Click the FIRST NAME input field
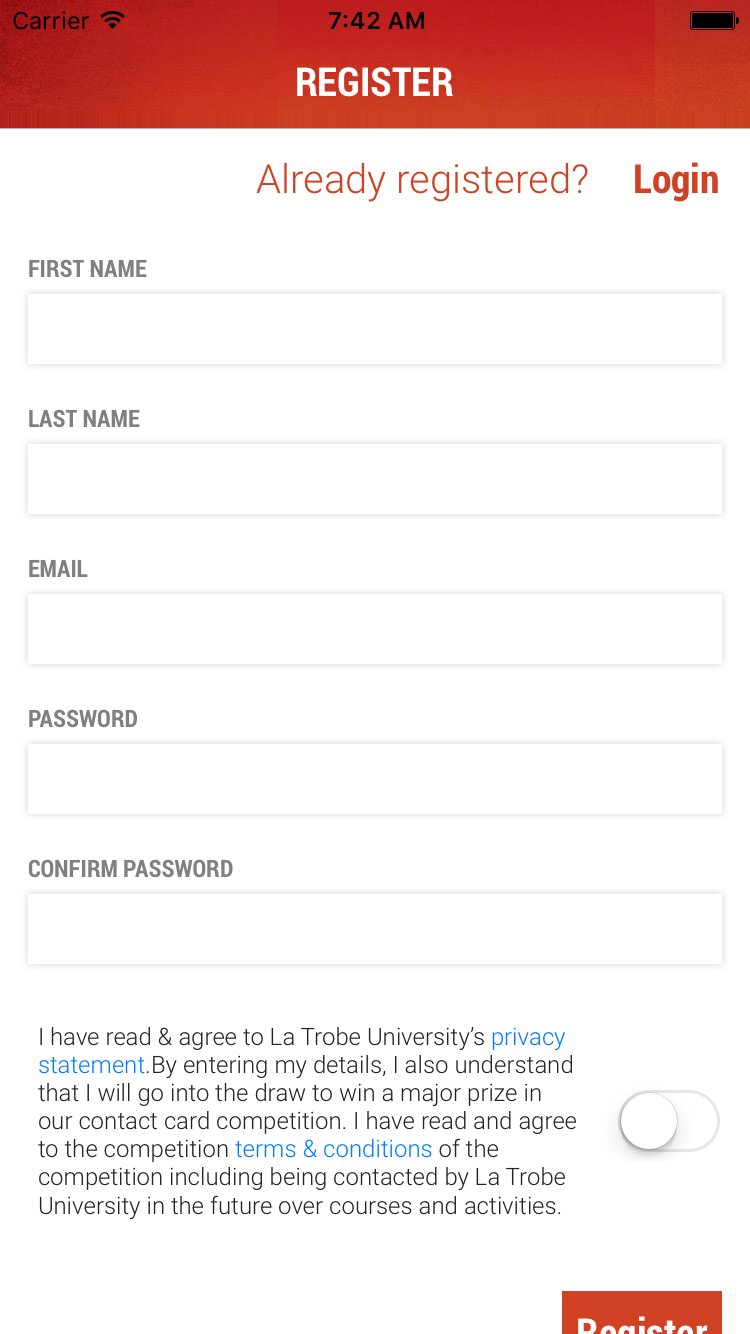The height and width of the screenshot is (1334, 750). [x=375, y=328]
